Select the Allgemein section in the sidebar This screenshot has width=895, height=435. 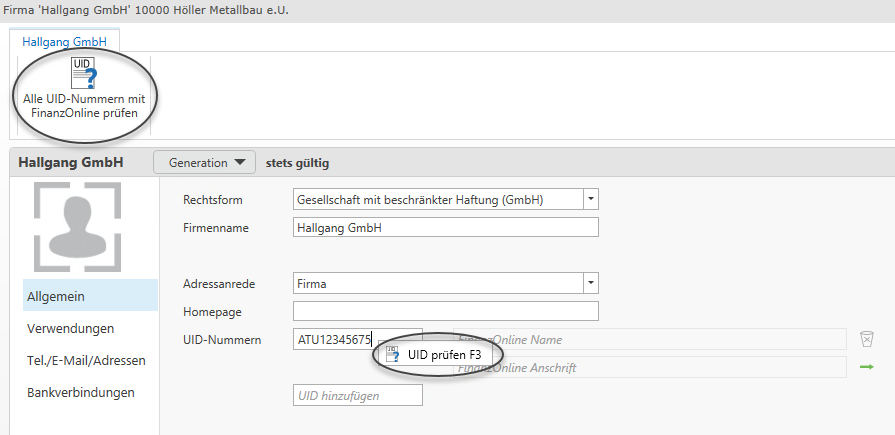click(56, 296)
